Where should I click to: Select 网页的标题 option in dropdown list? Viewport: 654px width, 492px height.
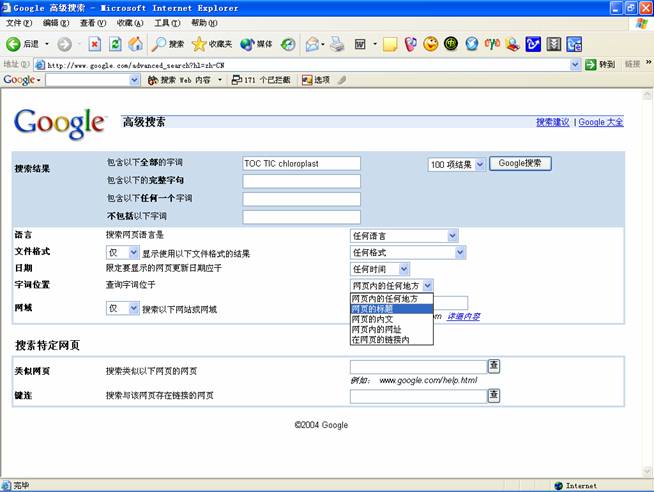tap(392, 309)
